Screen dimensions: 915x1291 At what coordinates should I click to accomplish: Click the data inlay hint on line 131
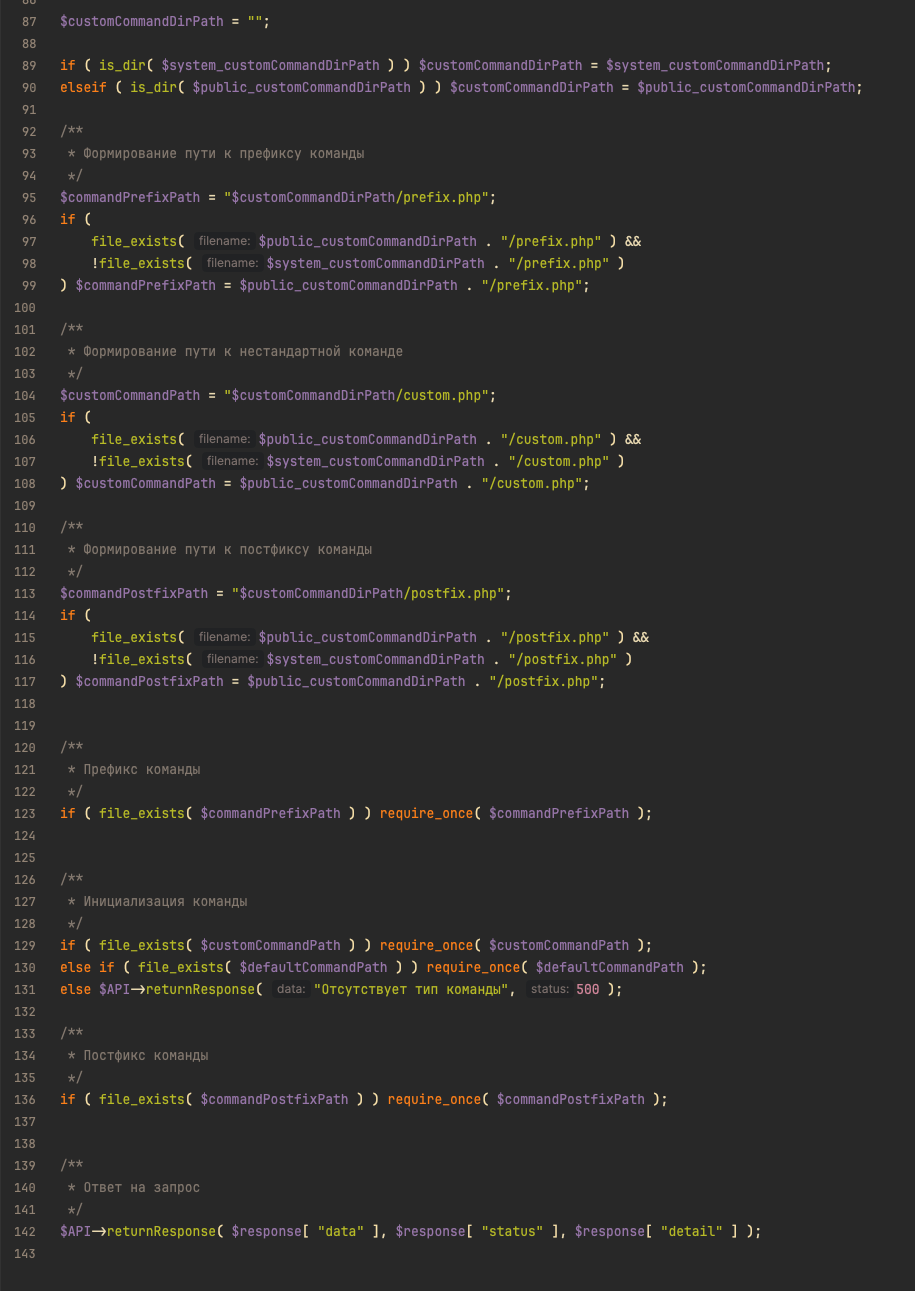click(x=290, y=989)
